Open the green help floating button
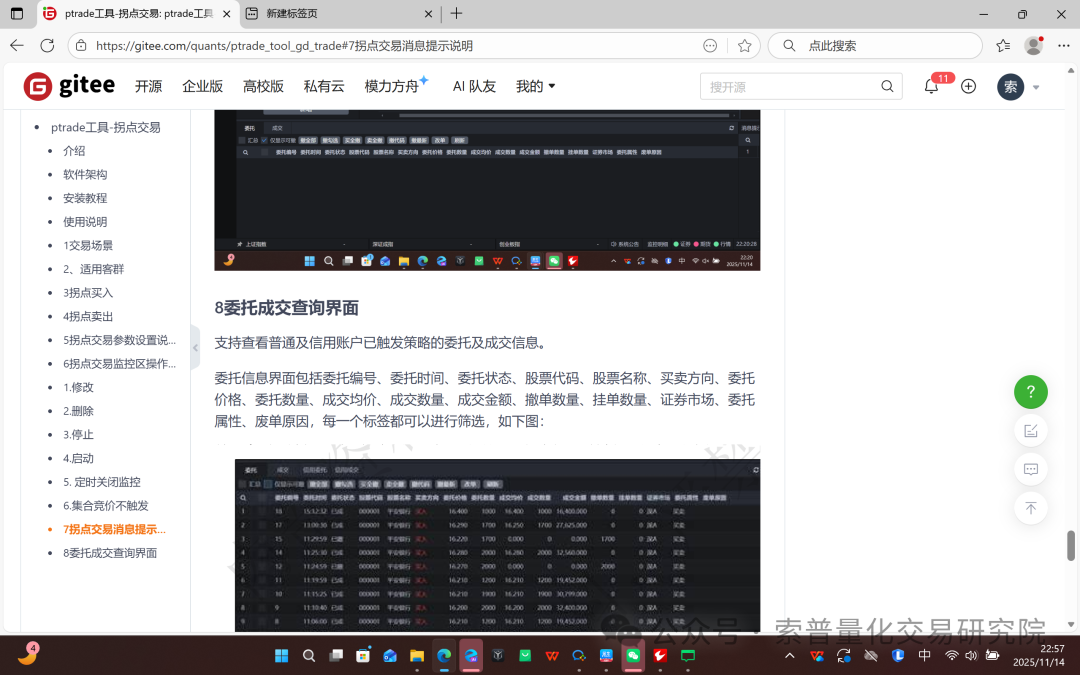The height and width of the screenshot is (675, 1080). pyautogui.click(x=1031, y=392)
